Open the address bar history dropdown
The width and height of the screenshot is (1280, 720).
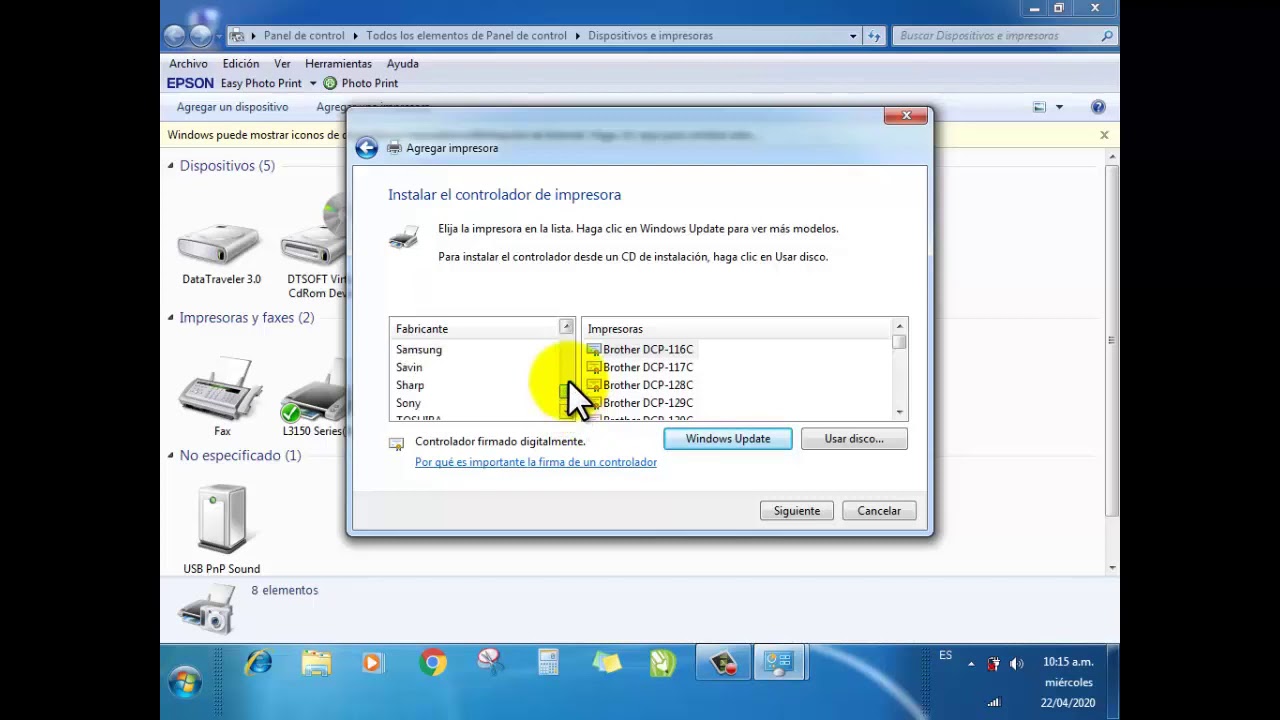853,36
